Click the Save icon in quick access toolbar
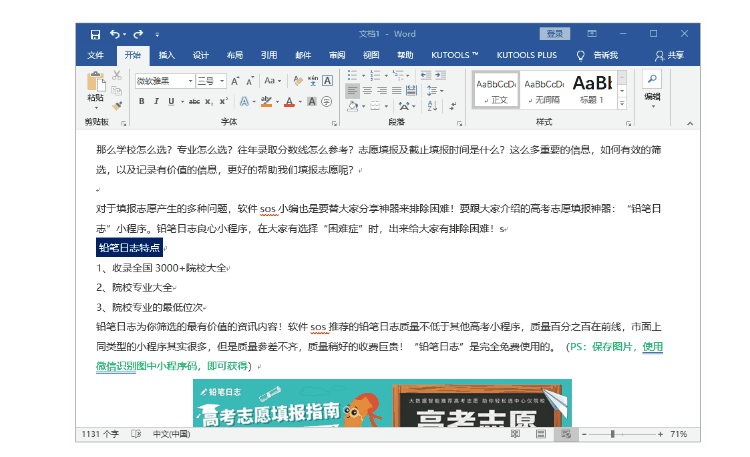Viewport: 750px width, 457px height. tap(95, 34)
